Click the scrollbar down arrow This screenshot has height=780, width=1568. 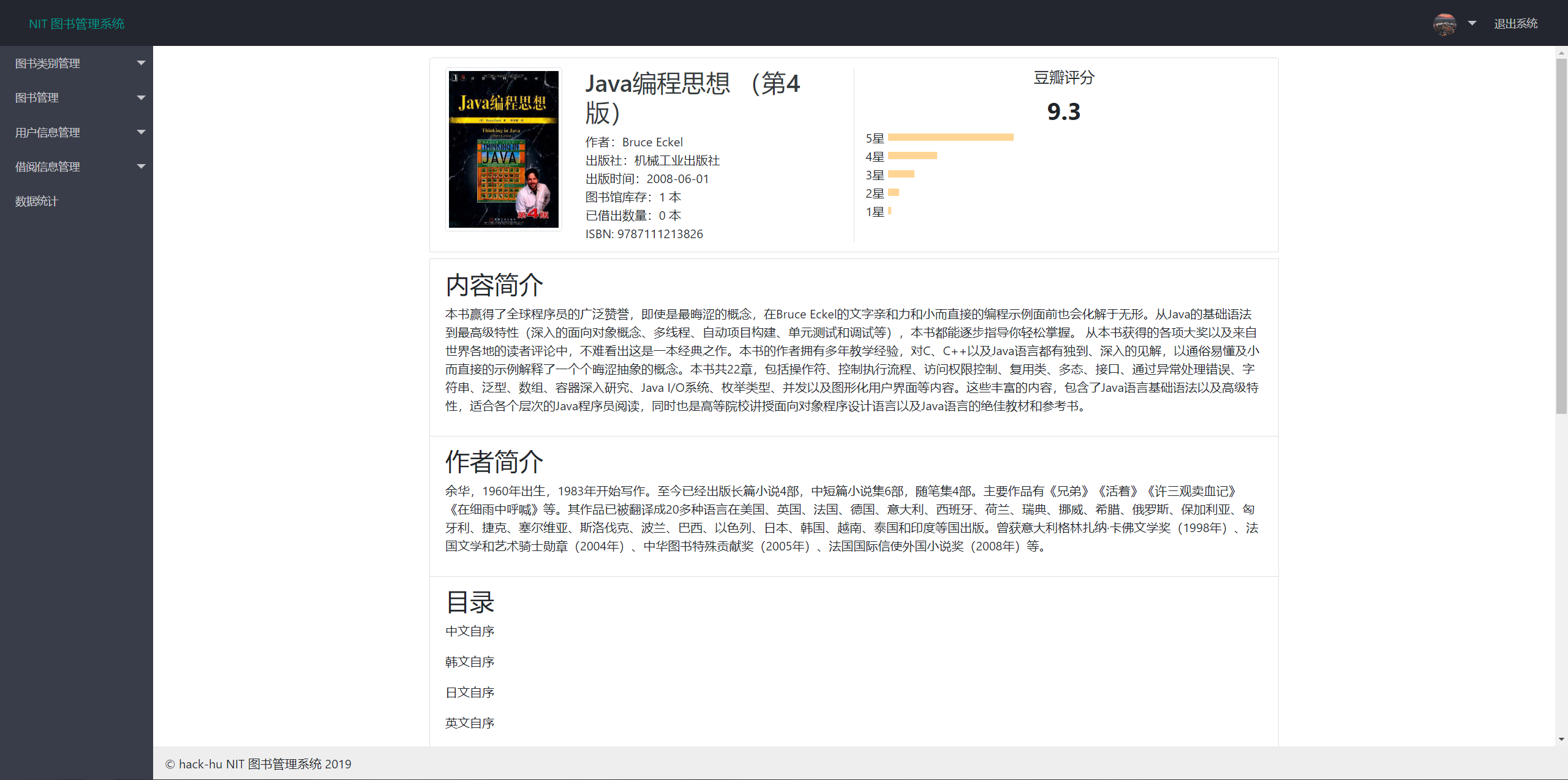1561,739
